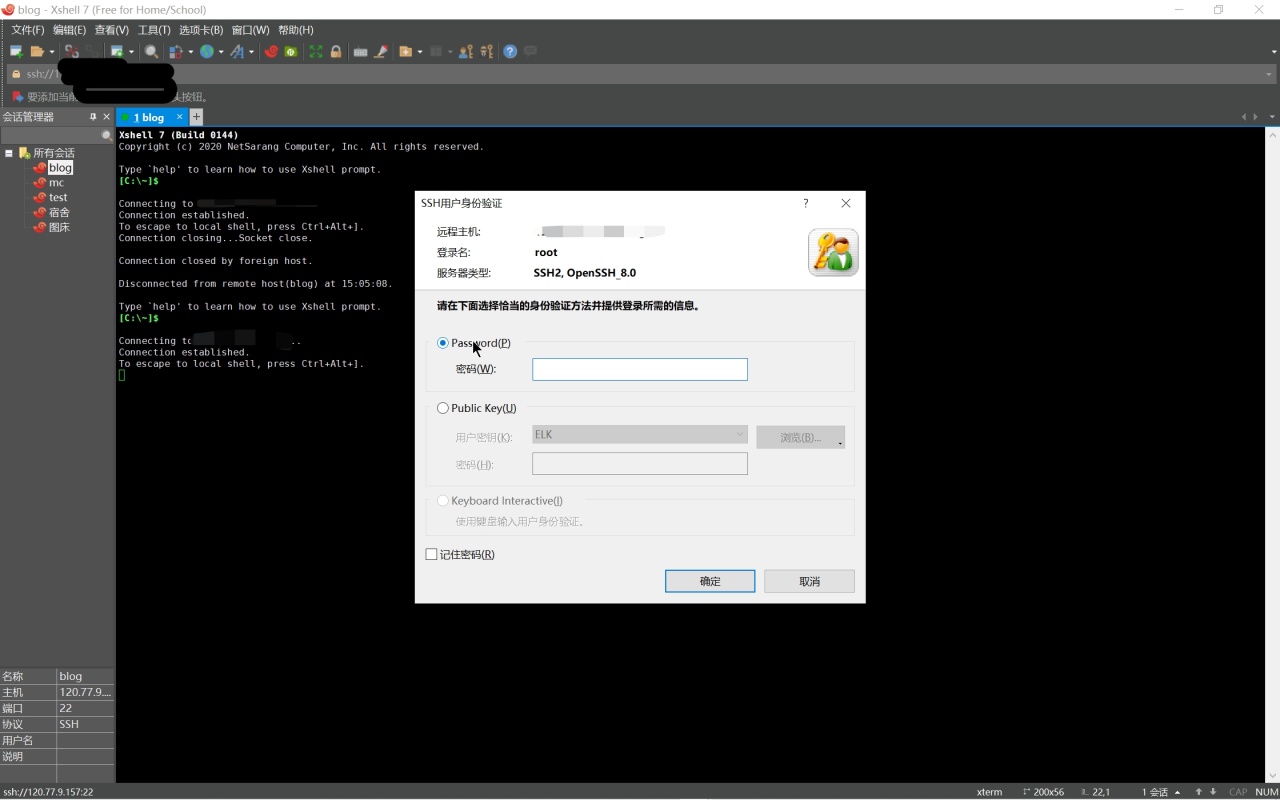The image size is (1280, 800).
Task: Close the 会话管理器 panel
Action: 107,117
